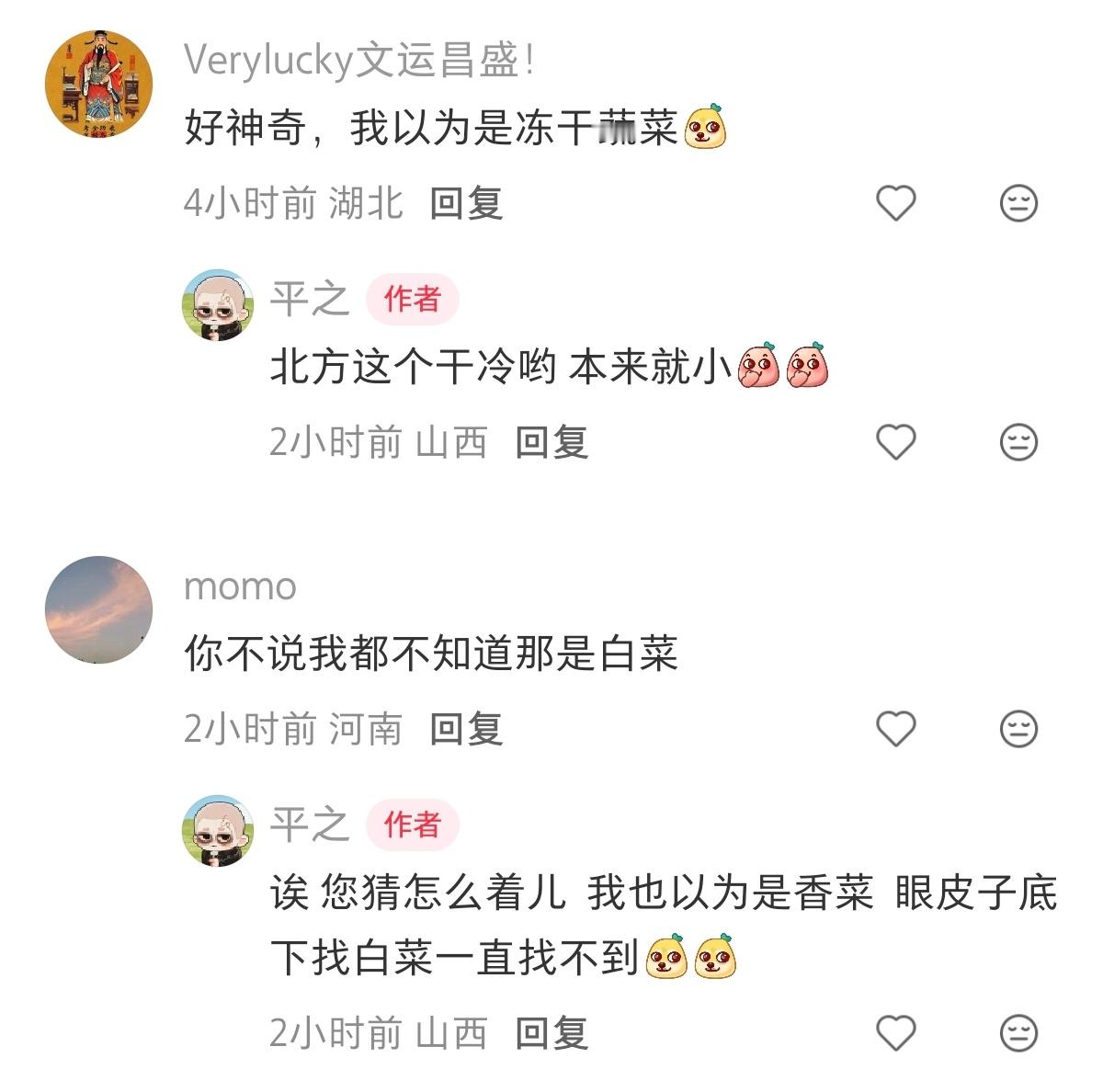
Task: Like momo's comment about 白菜
Action: point(895,729)
